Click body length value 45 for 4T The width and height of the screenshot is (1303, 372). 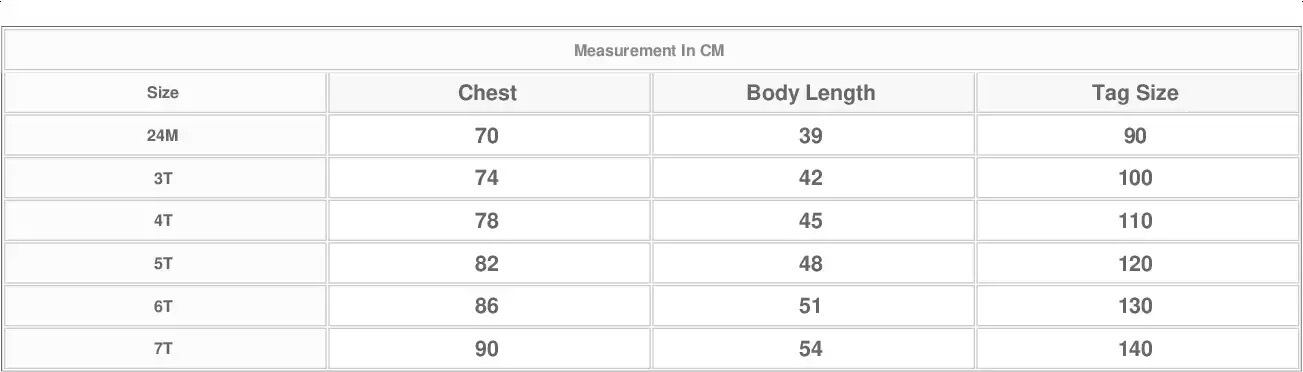[811, 221]
